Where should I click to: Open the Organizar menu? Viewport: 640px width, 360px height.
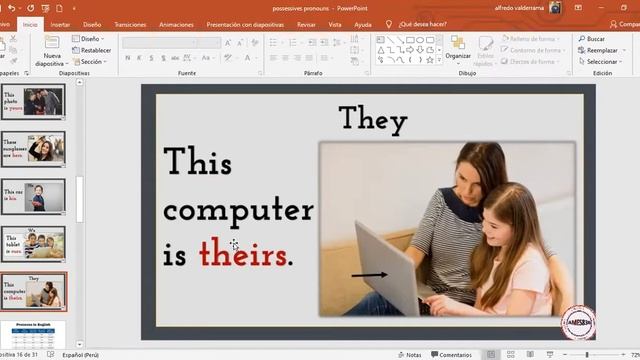[458, 51]
